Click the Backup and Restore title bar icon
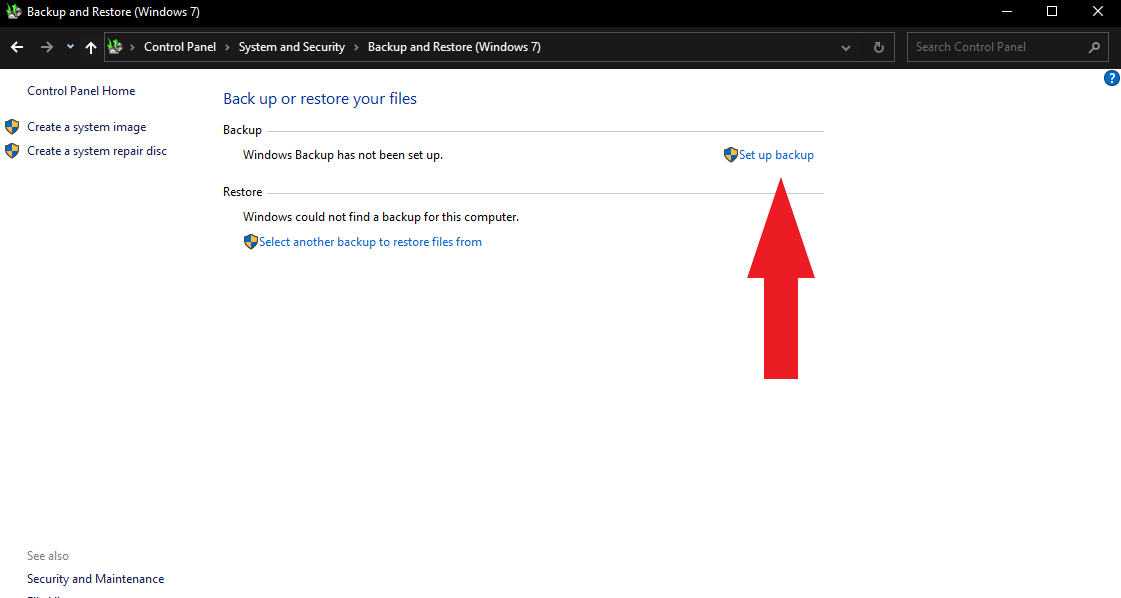 (14, 11)
